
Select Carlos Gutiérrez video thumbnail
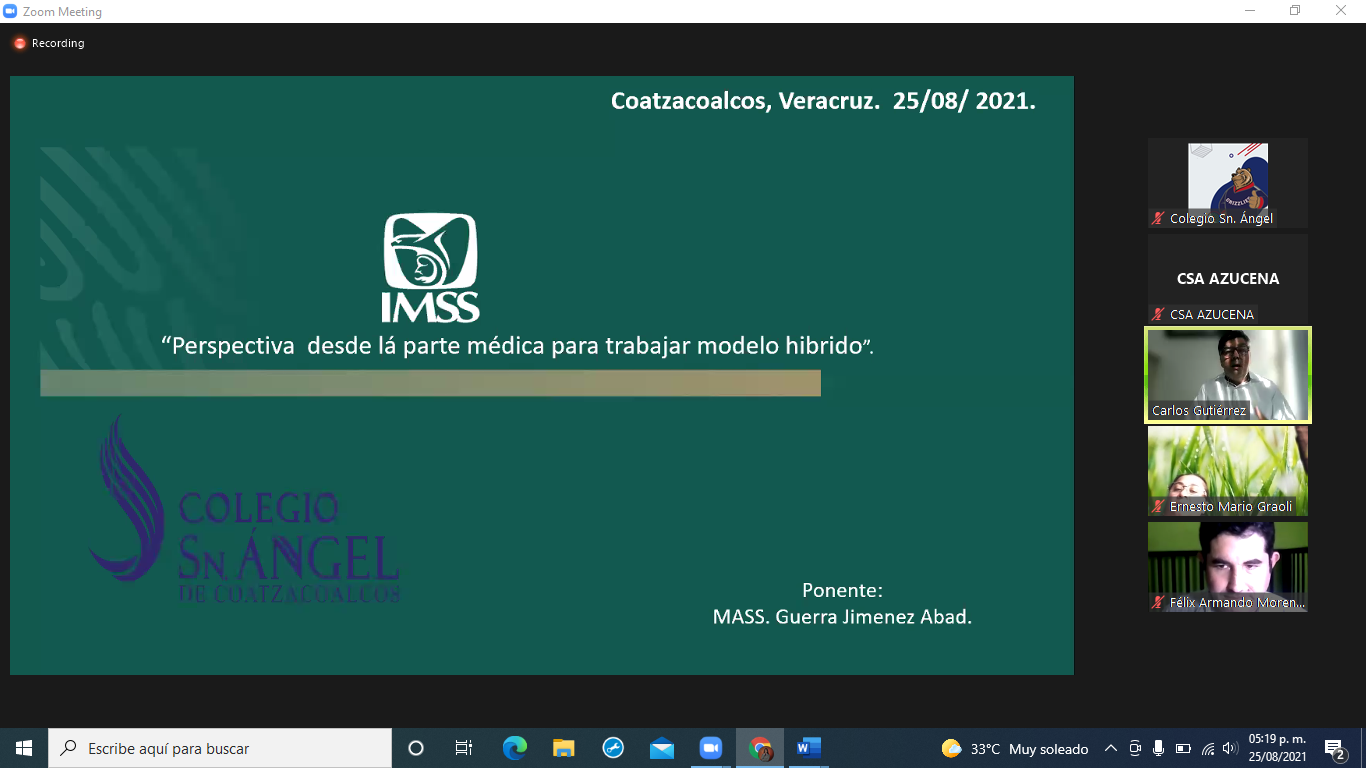pos(1228,375)
